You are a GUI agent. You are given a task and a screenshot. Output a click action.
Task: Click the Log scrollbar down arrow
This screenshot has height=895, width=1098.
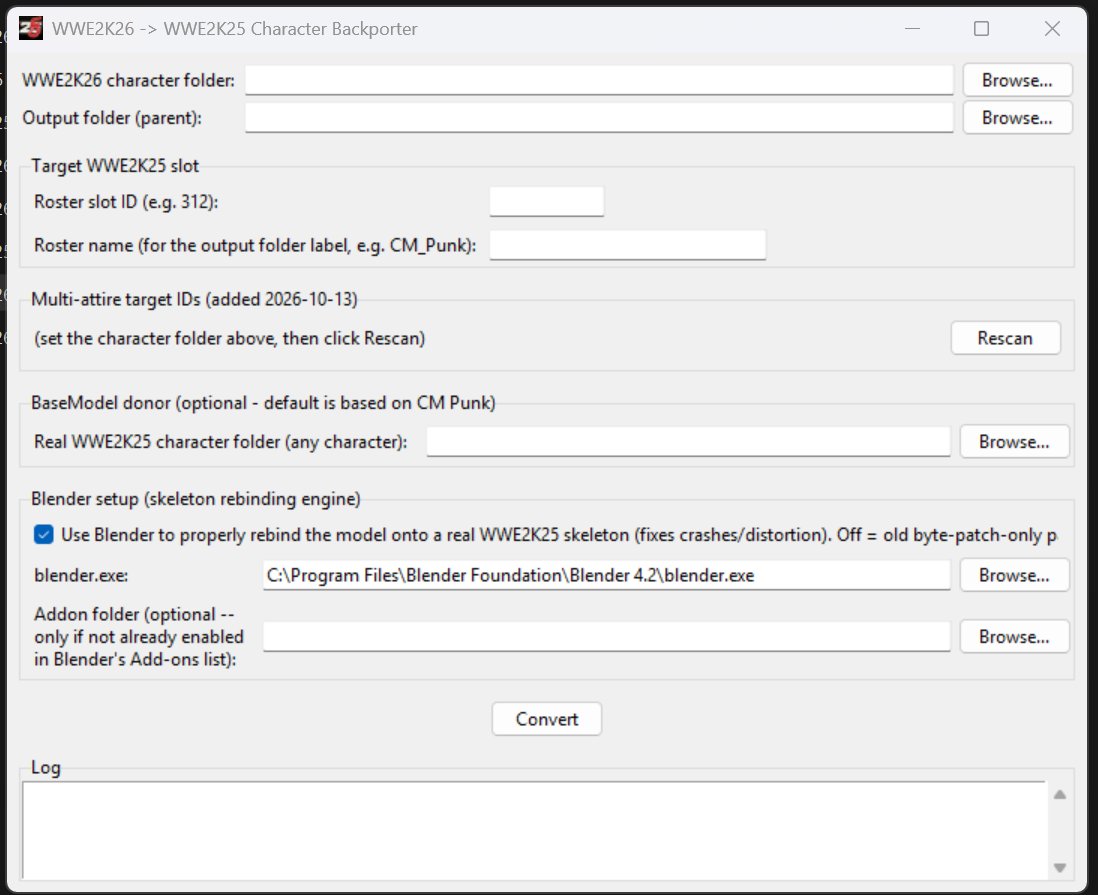pyautogui.click(x=1059, y=868)
